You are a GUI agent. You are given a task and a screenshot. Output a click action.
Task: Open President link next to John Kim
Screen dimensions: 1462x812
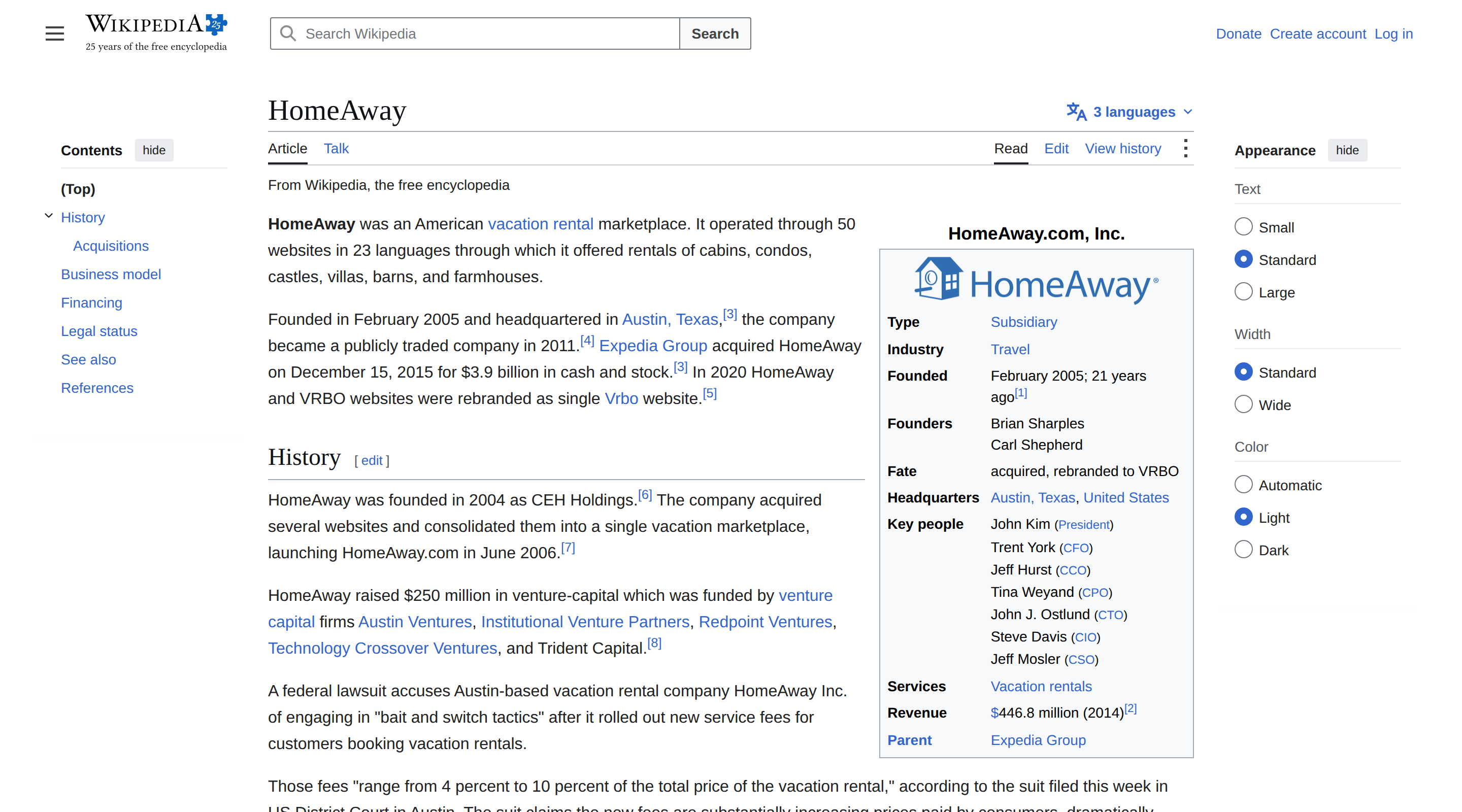[1083, 525]
